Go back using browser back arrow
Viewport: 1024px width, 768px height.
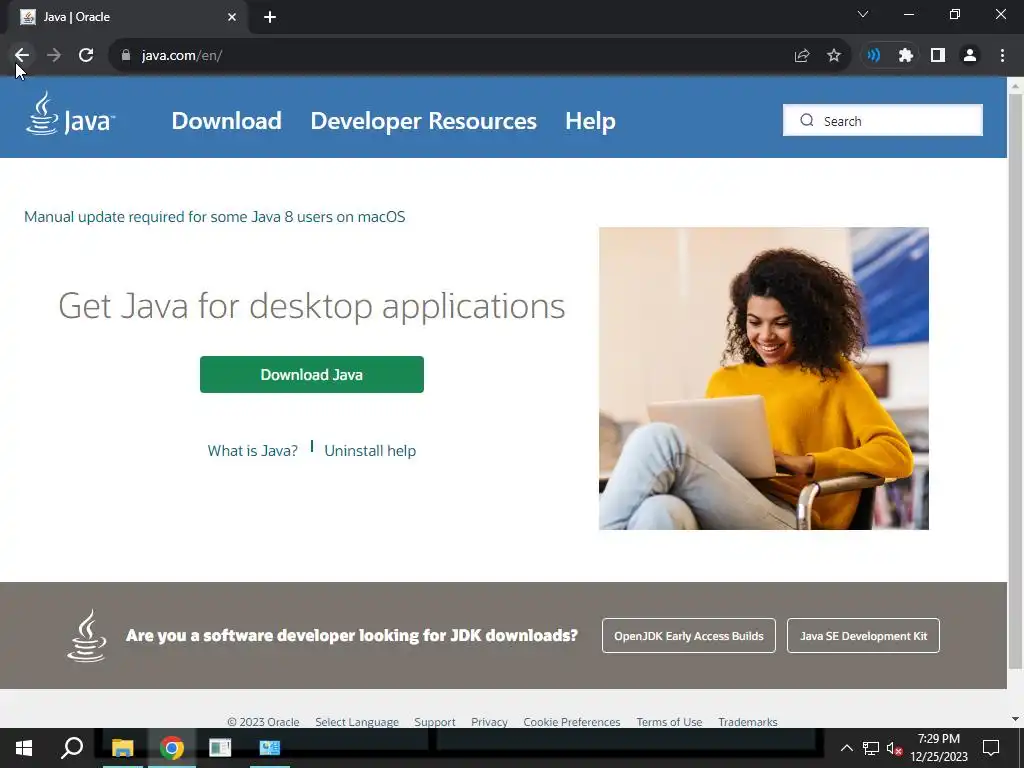(22, 56)
